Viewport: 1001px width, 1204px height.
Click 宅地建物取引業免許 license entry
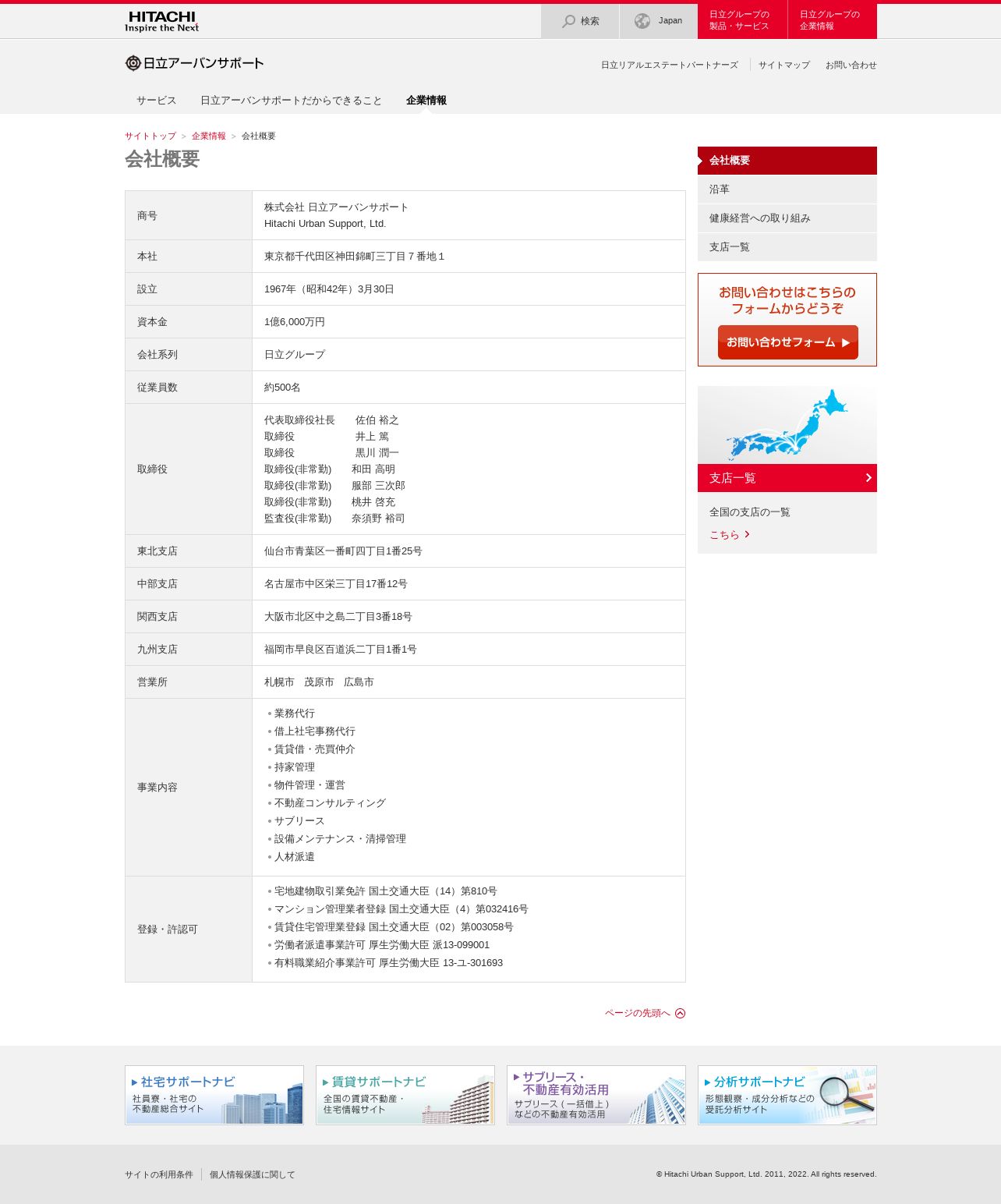pyautogui.click(x=386, y=891)
